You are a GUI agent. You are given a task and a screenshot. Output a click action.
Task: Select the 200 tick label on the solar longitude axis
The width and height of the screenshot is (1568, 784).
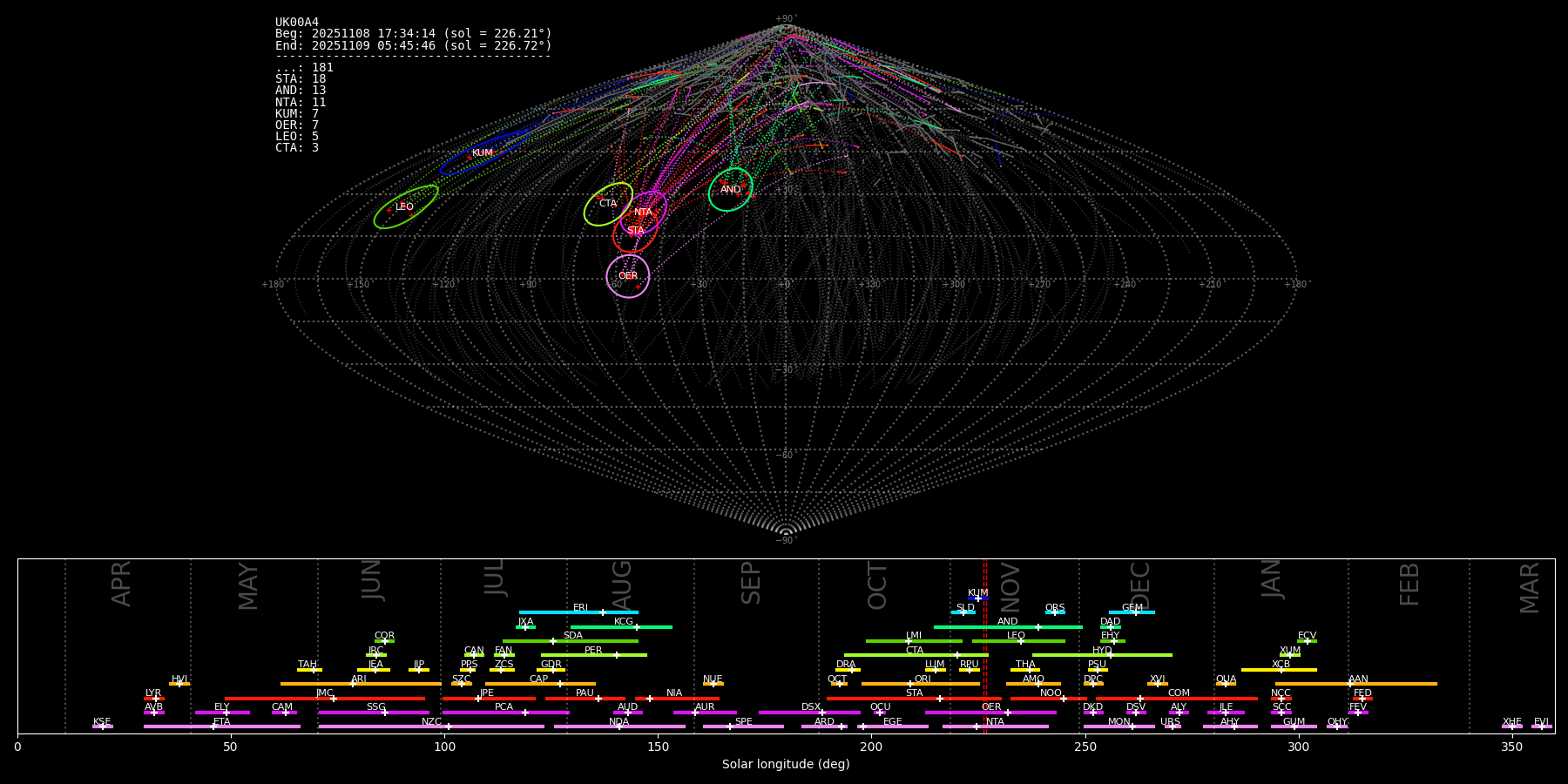(871, 747)
